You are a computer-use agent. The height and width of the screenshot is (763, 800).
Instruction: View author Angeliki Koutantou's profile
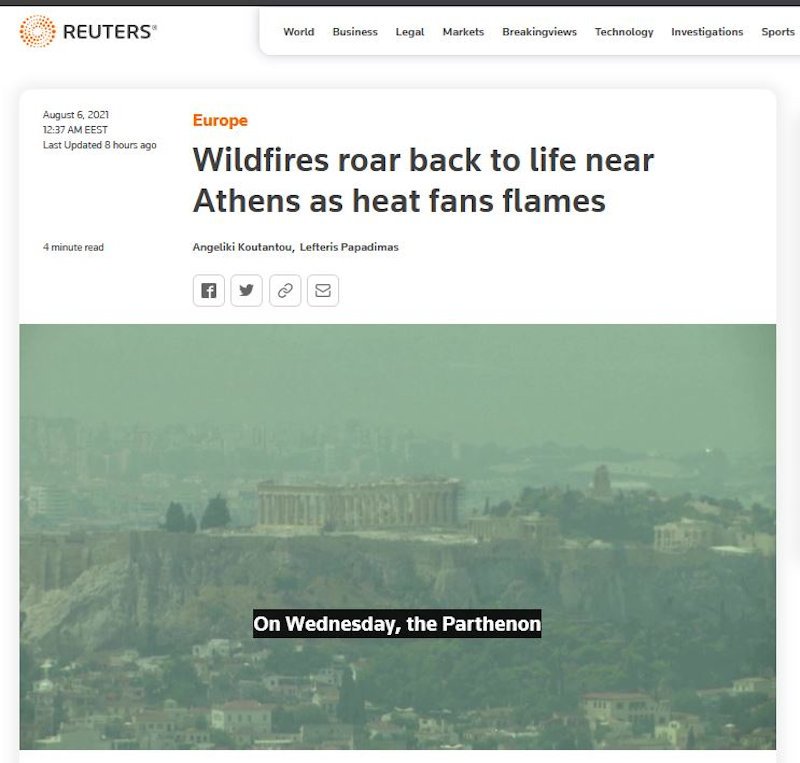[x=242, y=247]
